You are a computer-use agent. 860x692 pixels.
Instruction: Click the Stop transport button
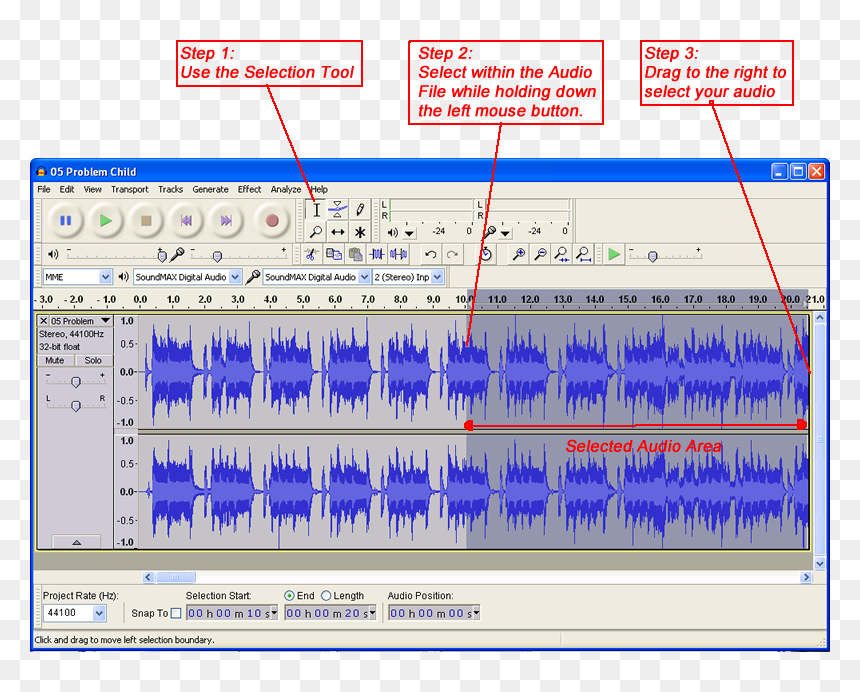[x=146, y=220]
